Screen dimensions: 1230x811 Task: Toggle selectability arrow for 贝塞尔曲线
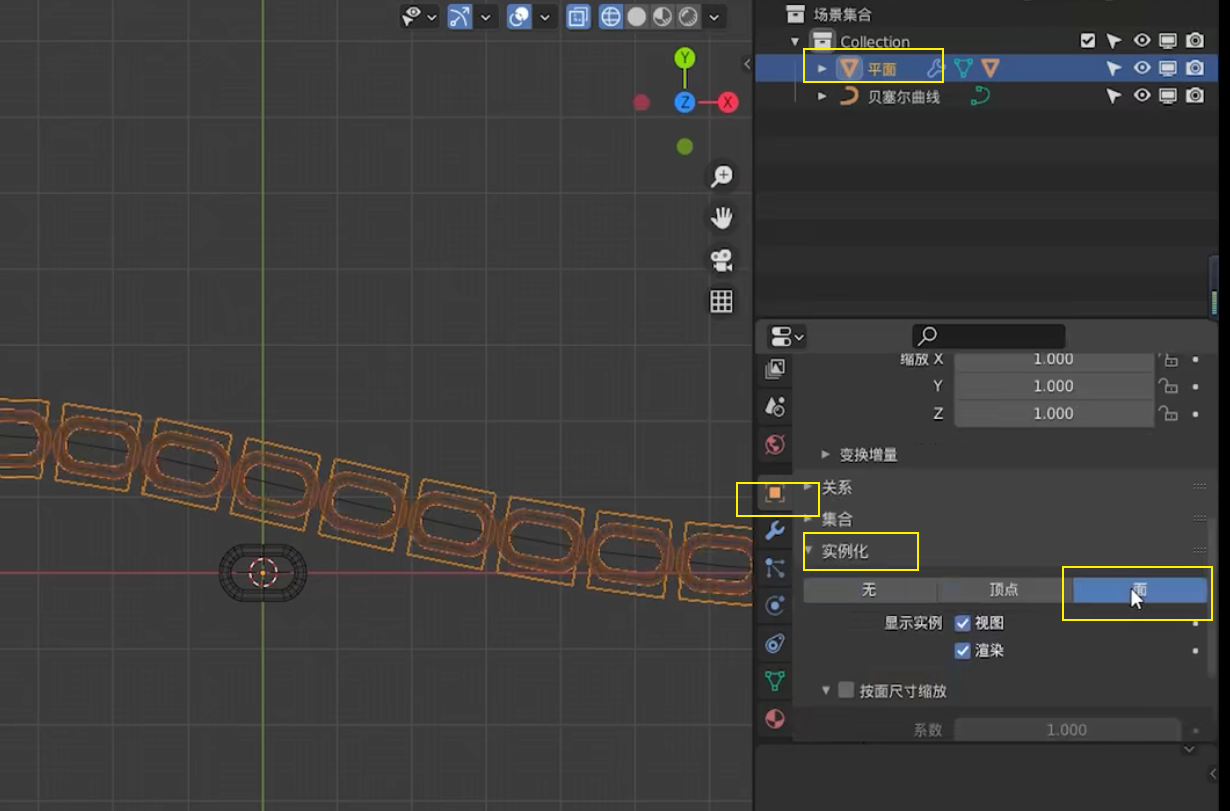1114,96
